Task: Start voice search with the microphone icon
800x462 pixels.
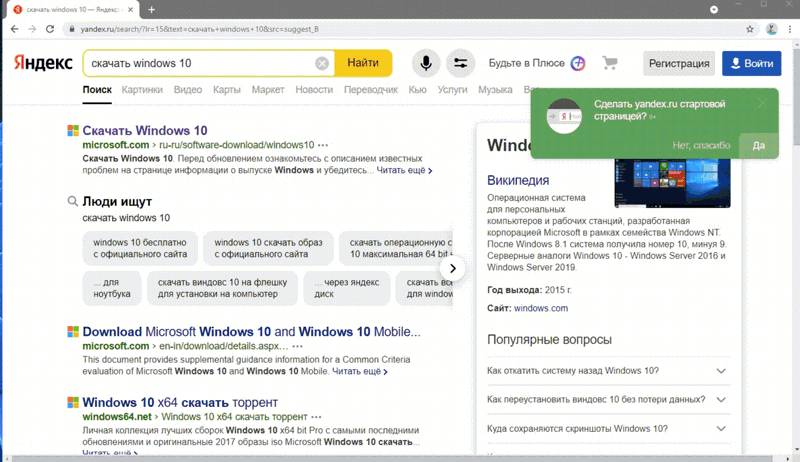Action: (x=426, y=63)
